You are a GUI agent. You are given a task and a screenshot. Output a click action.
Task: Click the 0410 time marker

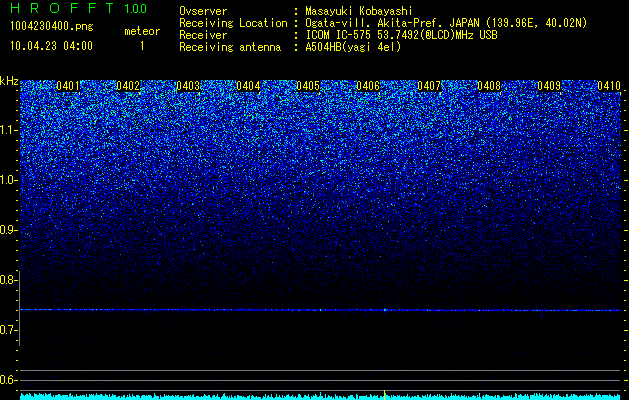click(609, 86)
